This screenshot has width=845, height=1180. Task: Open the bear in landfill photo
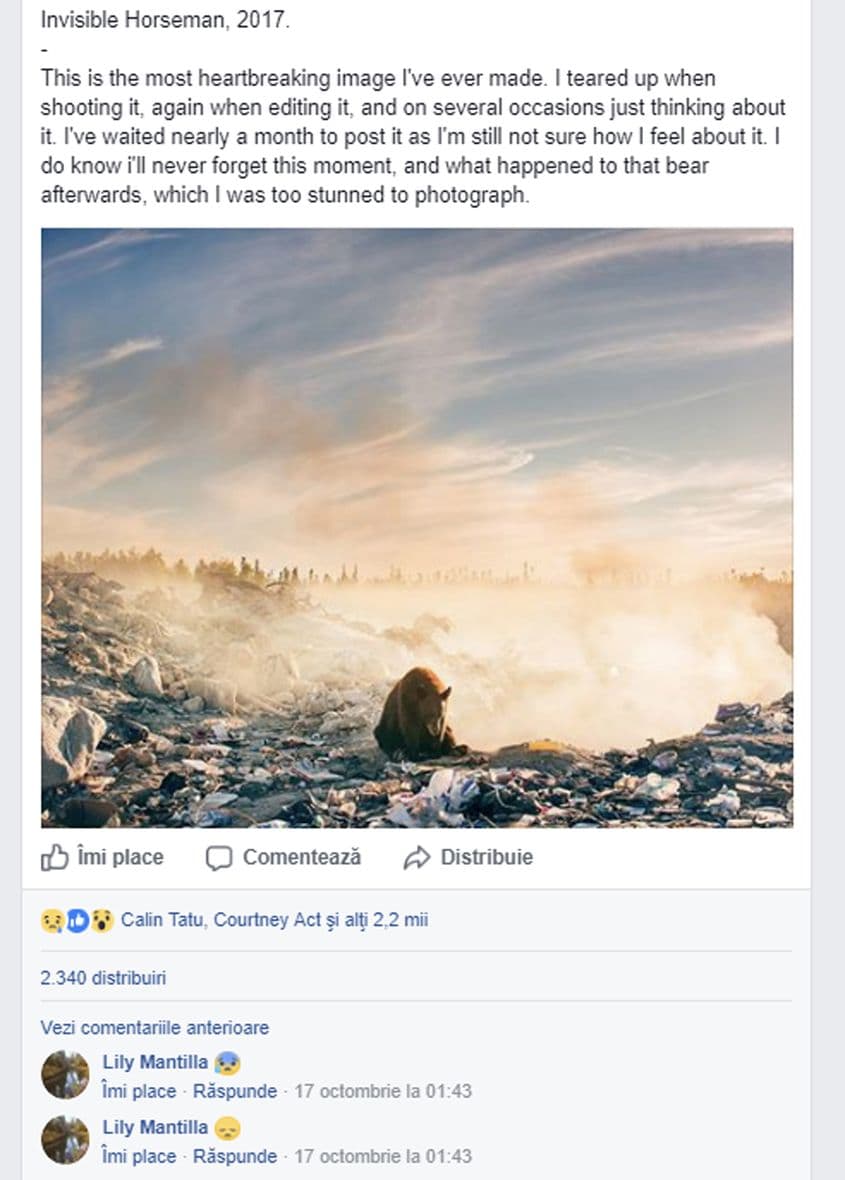(x=417, y=527)
